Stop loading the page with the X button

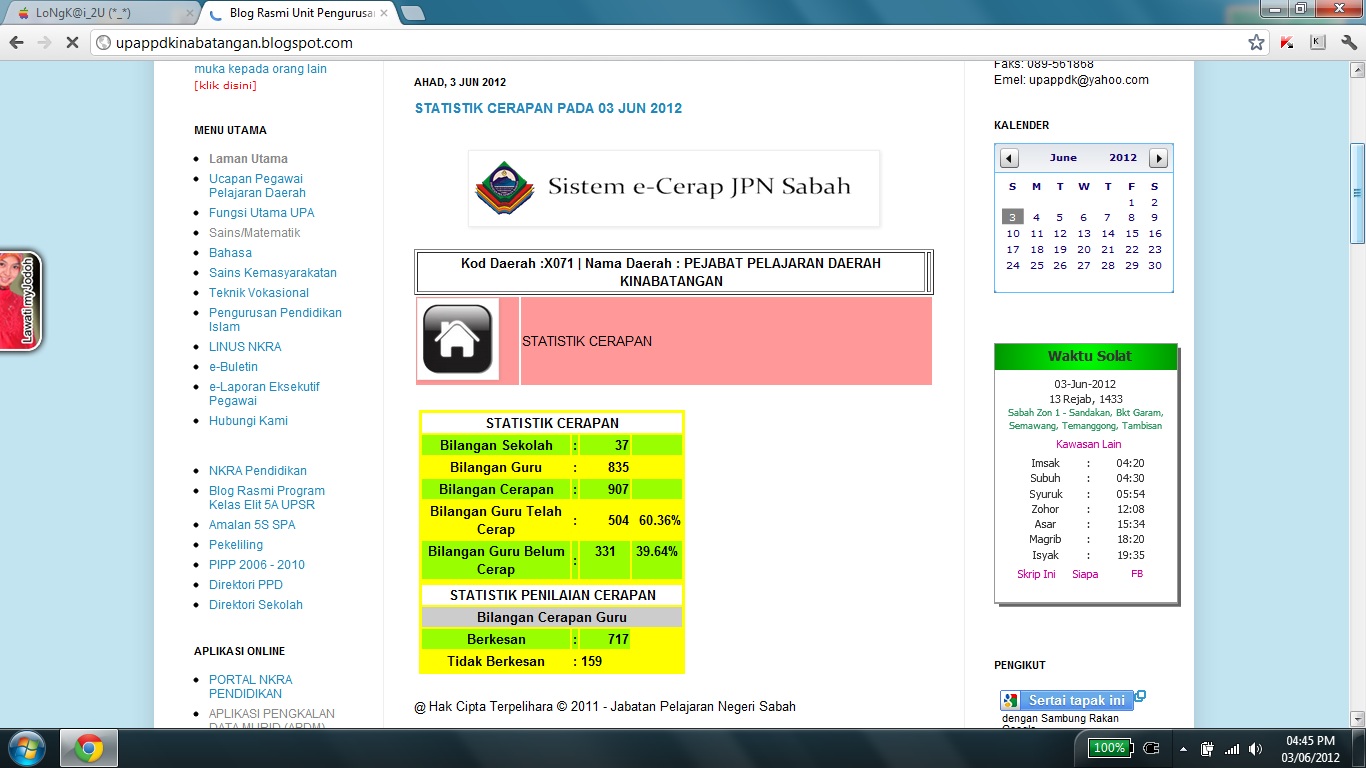72,43
